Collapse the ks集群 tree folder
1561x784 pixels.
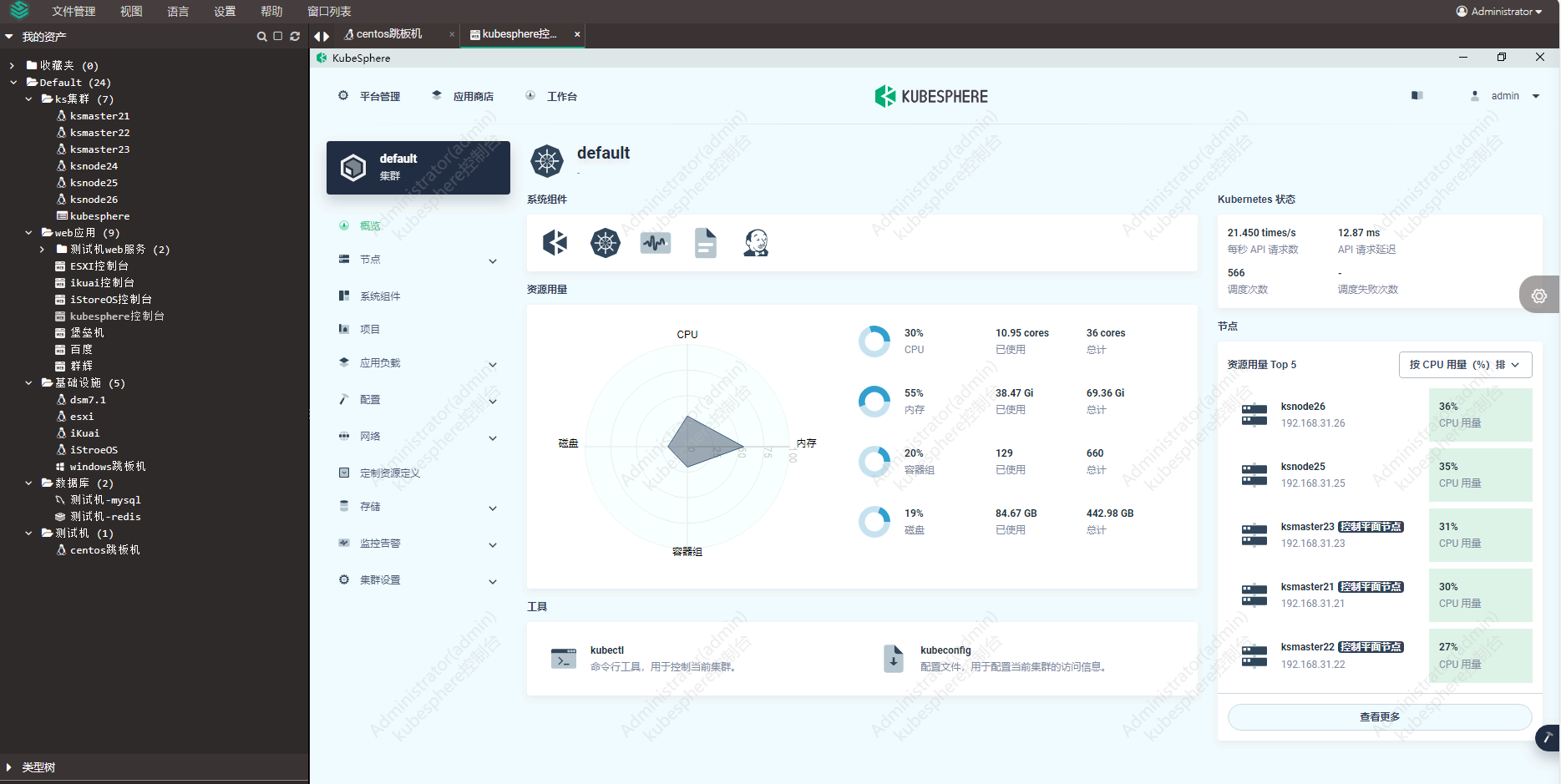[x=28, y=99]
